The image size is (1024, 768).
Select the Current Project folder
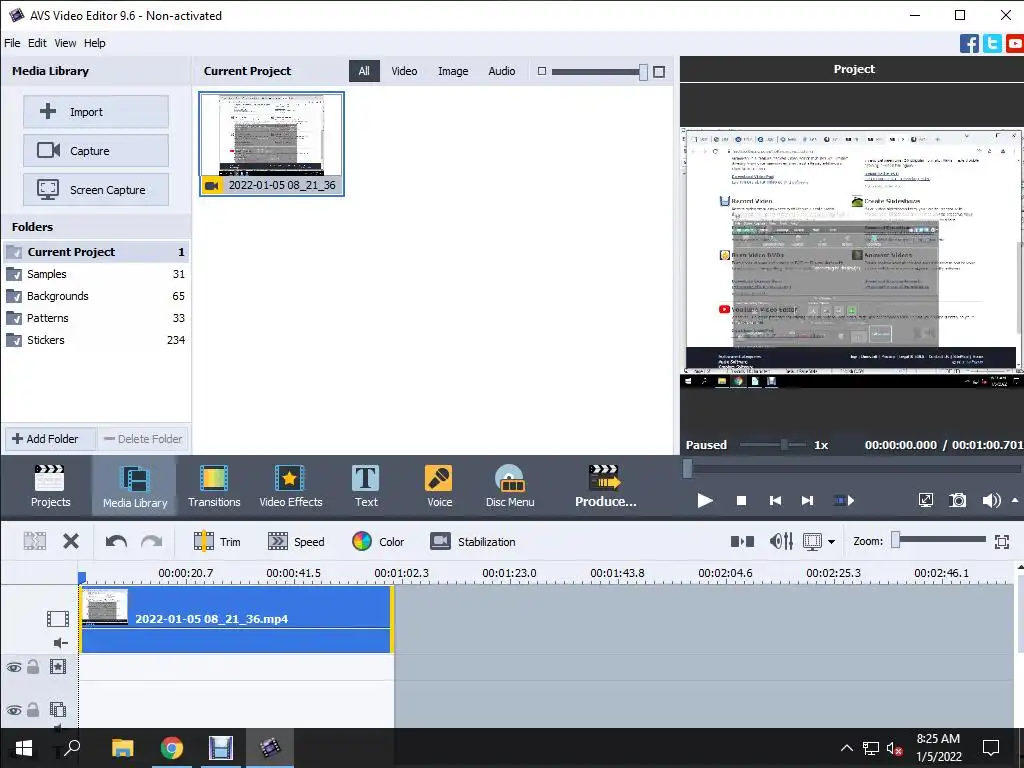96,252
